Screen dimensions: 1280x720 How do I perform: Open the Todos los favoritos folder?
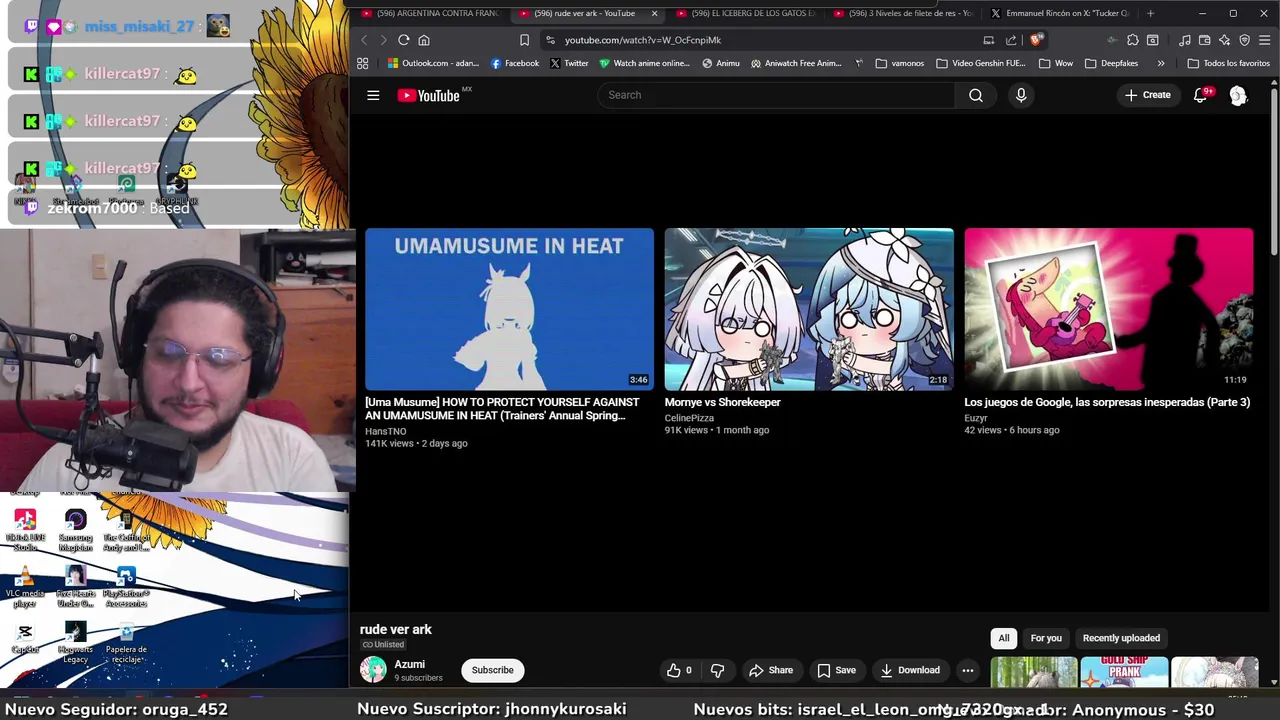[1228, 63]
